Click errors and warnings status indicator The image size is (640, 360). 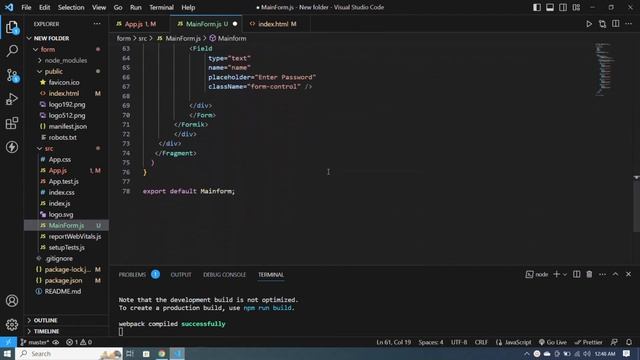(79, 342)
